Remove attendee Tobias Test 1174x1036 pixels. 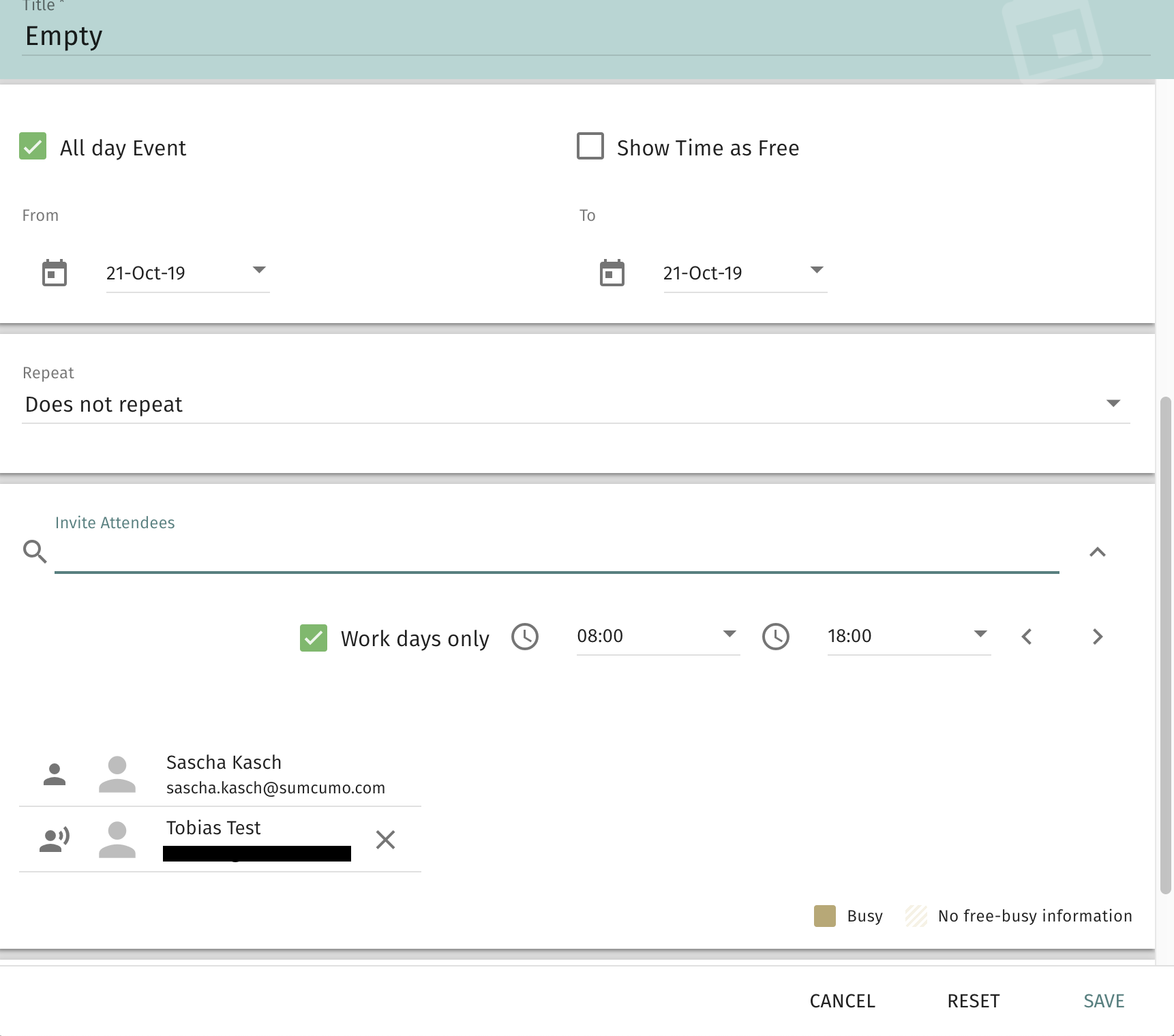[385, 840]
